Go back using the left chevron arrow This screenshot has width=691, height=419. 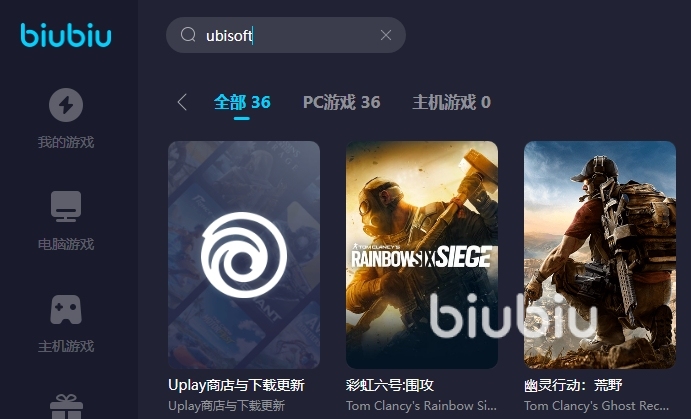(182, 102)
